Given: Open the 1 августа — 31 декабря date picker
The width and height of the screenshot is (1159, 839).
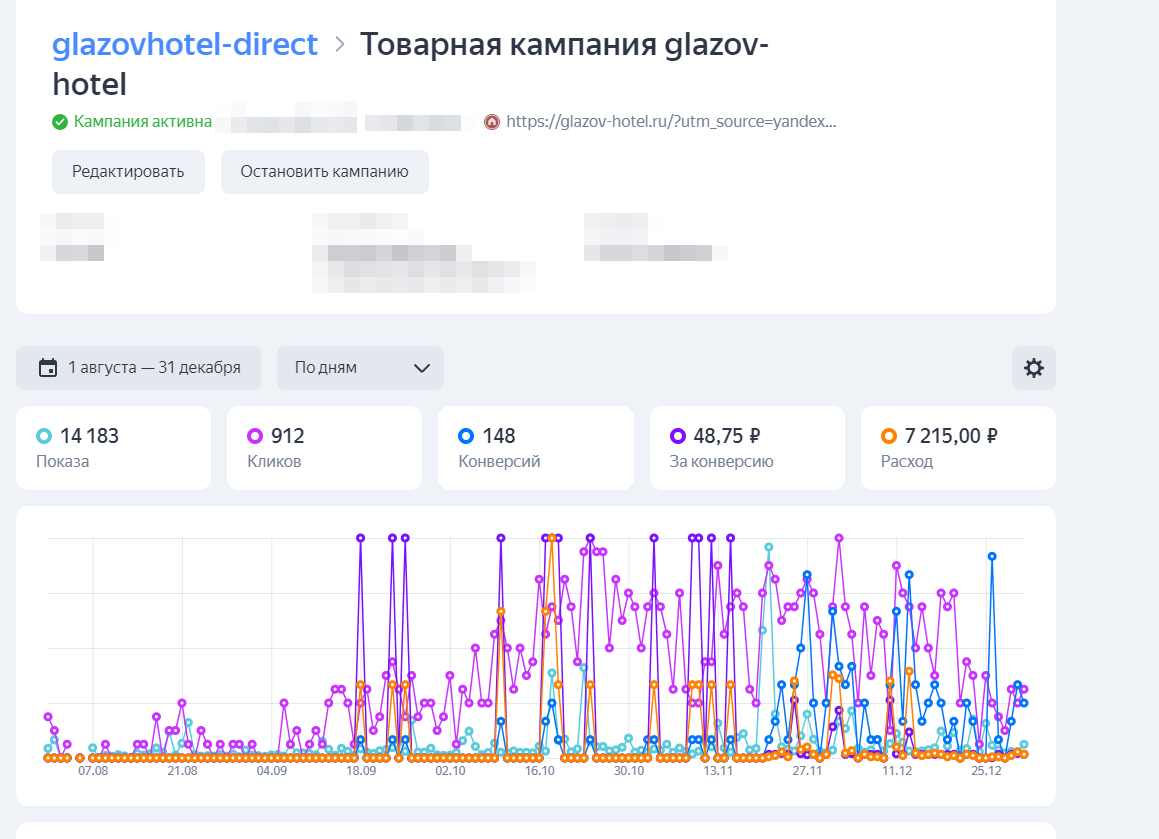Looking at the screenshot, I should pos(138,367).
